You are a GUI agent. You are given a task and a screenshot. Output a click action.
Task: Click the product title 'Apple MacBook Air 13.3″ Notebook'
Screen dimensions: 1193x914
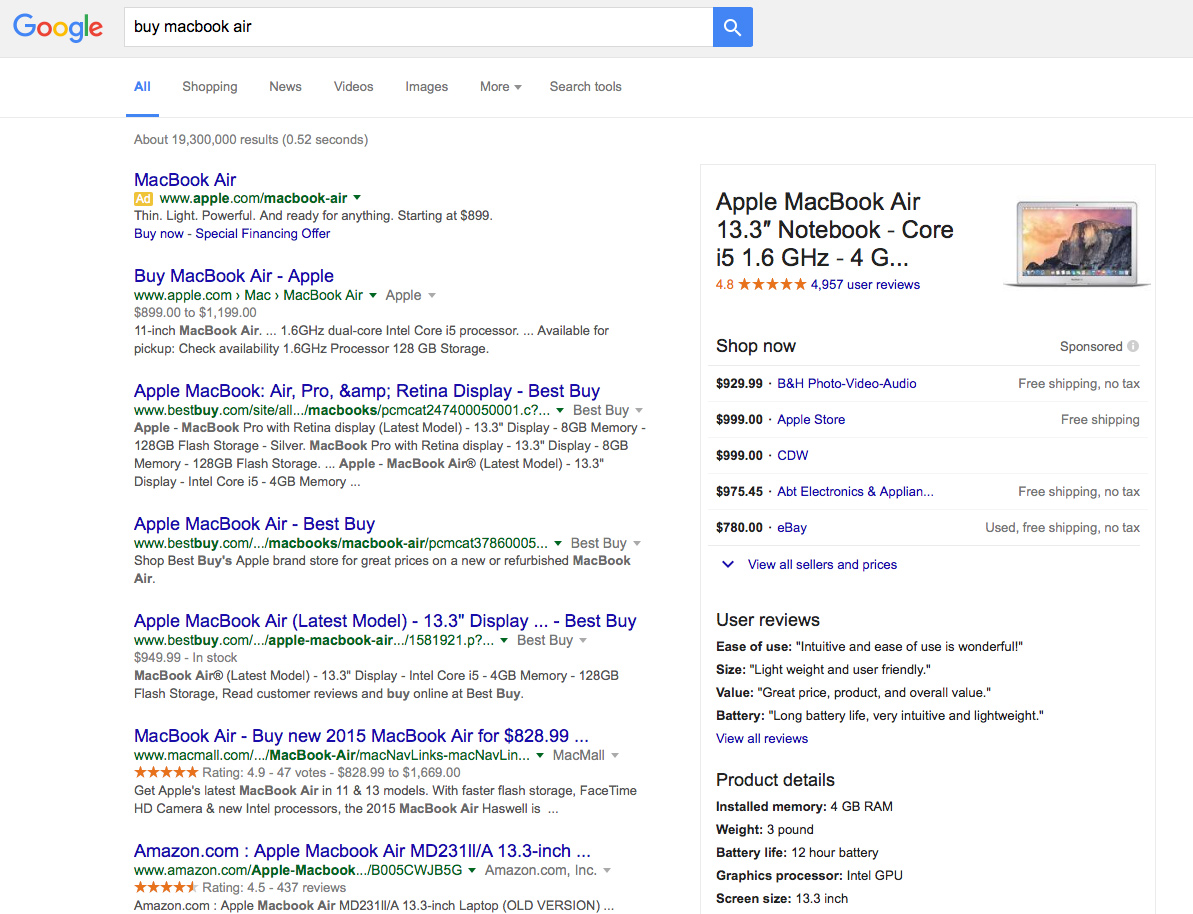[x=835, y=229]
